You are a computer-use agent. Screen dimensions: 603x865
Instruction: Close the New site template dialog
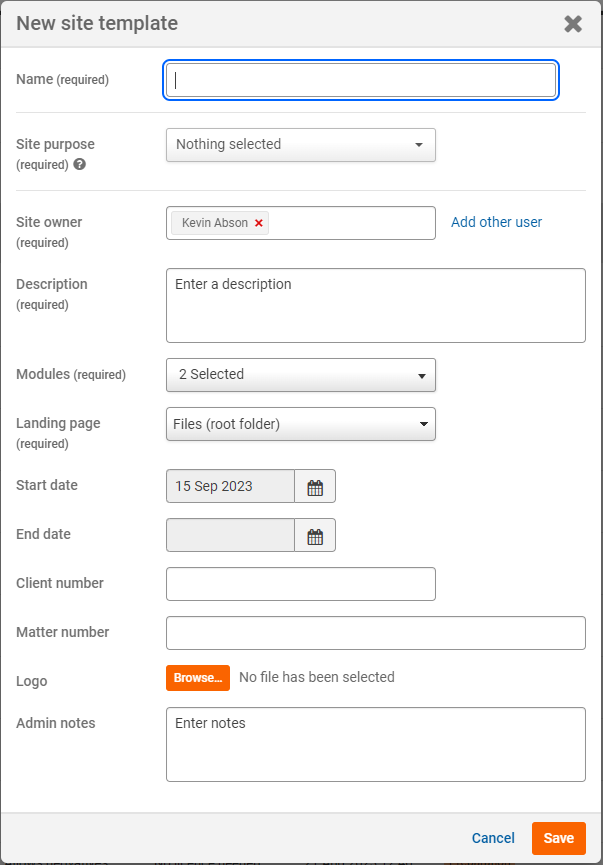point(573,24)
